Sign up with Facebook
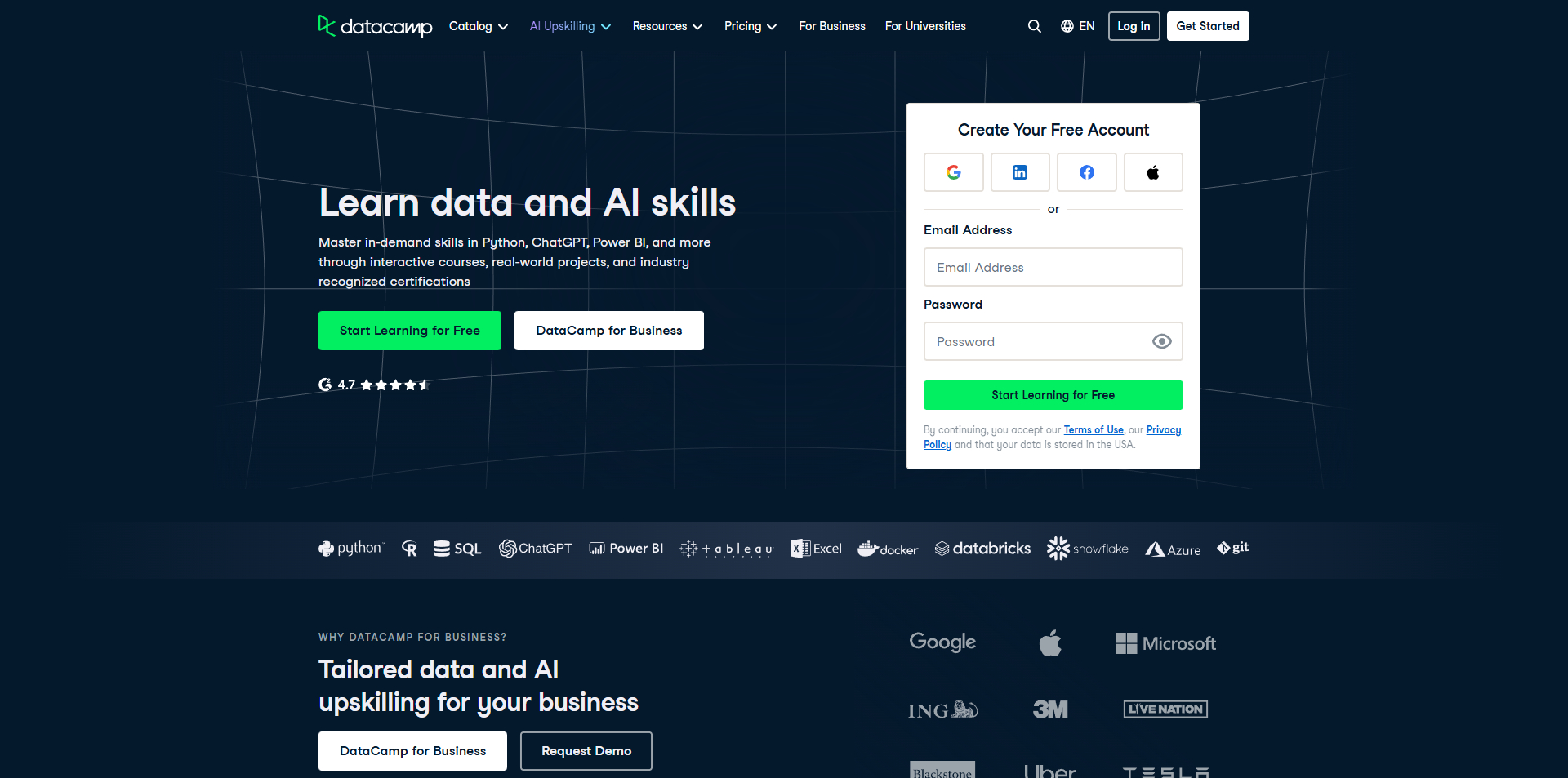 point(1086,172)
